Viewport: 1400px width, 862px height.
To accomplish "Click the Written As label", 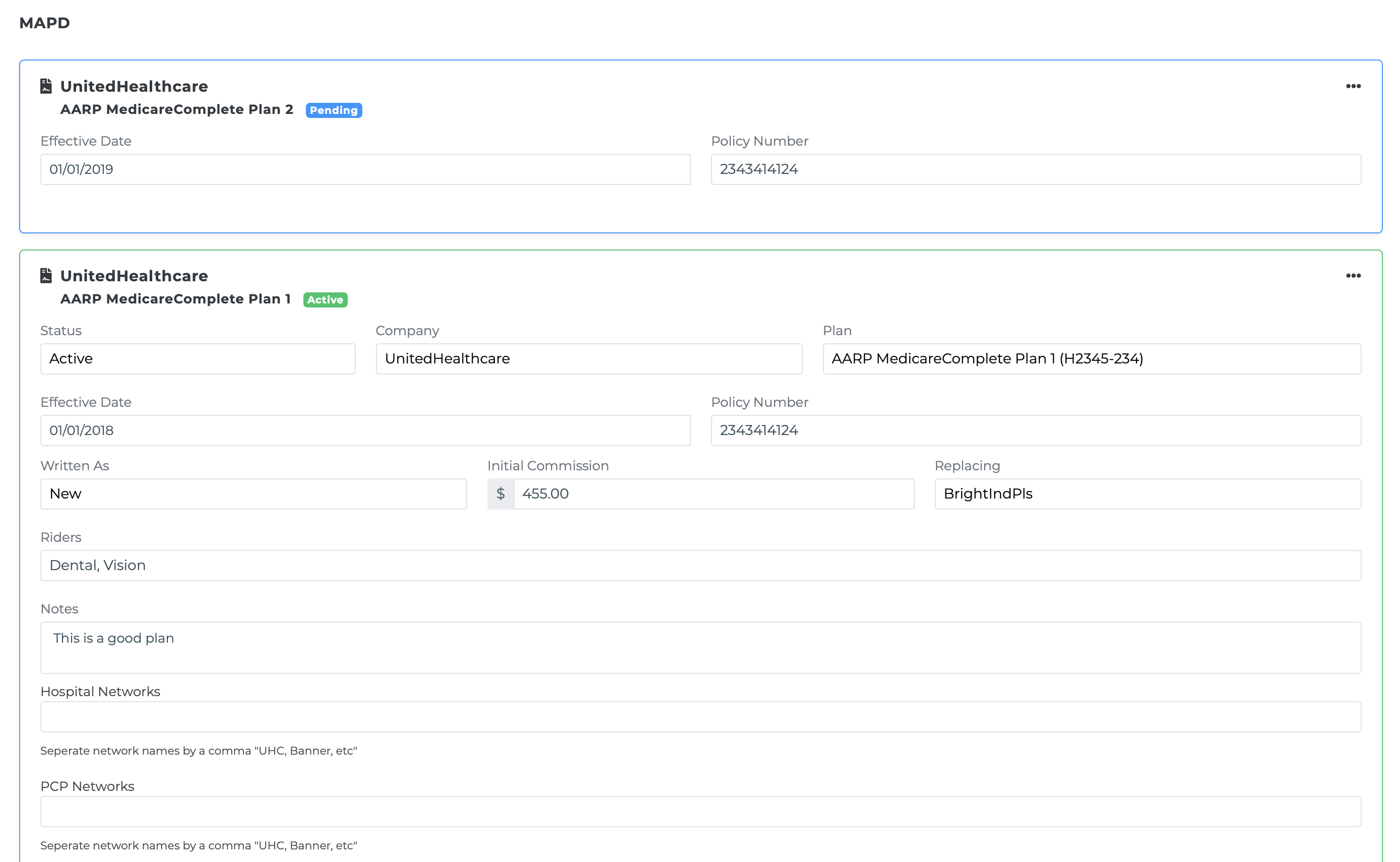I will tap(75, 466).
